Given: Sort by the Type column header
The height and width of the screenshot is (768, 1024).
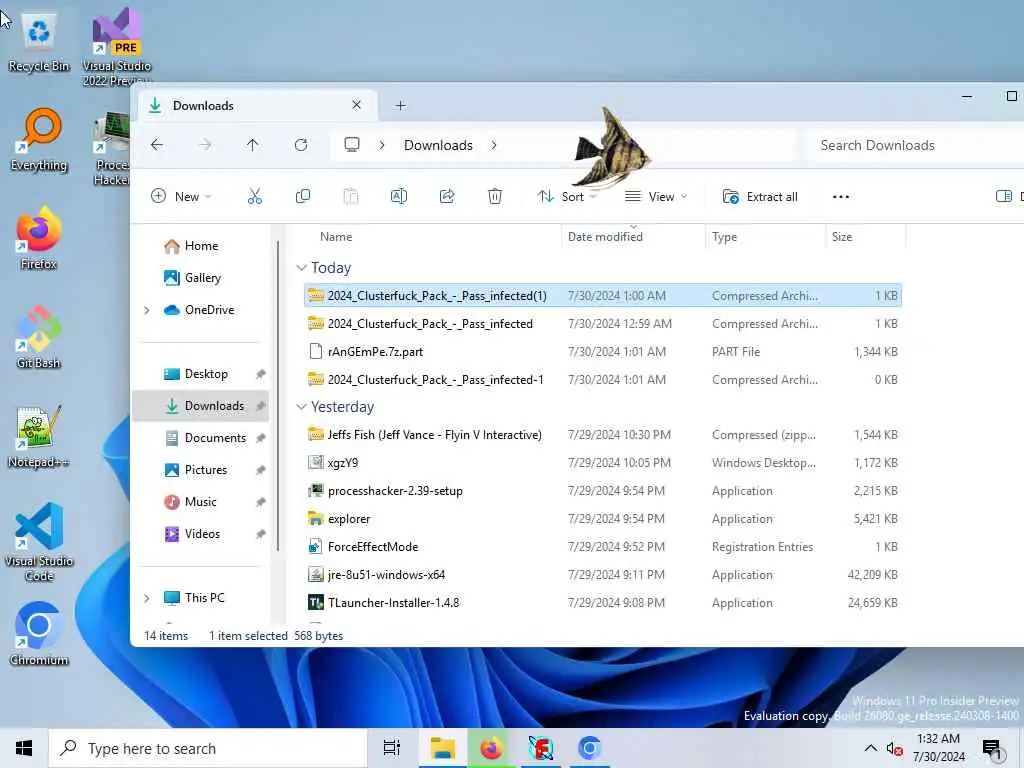Looking at the screenshot, I should (724, 237).
